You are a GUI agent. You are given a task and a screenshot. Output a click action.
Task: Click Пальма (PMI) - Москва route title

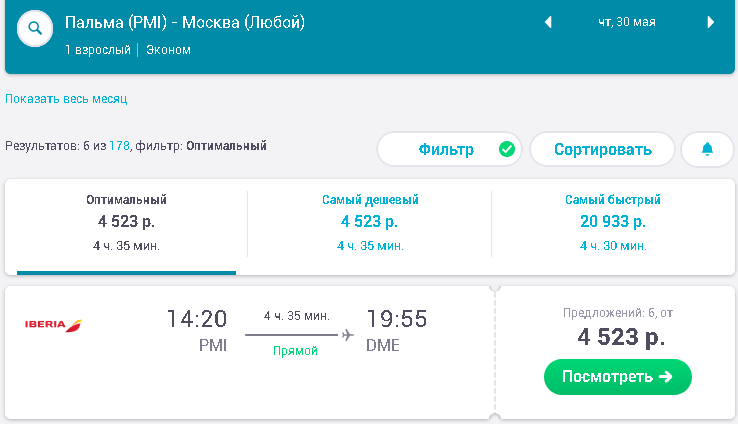click(x=184, y=23)
